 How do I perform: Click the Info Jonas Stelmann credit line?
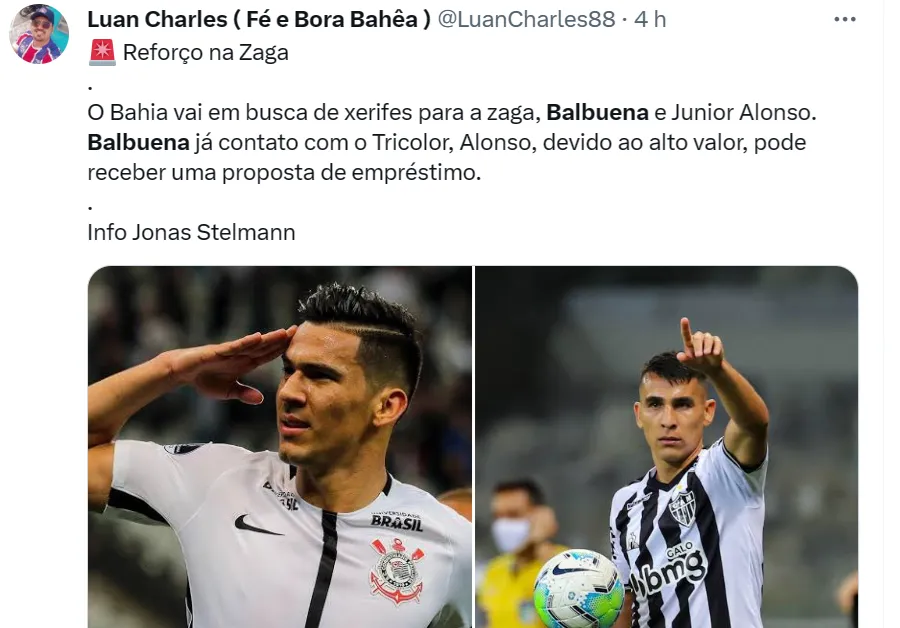tap(191, 232)
